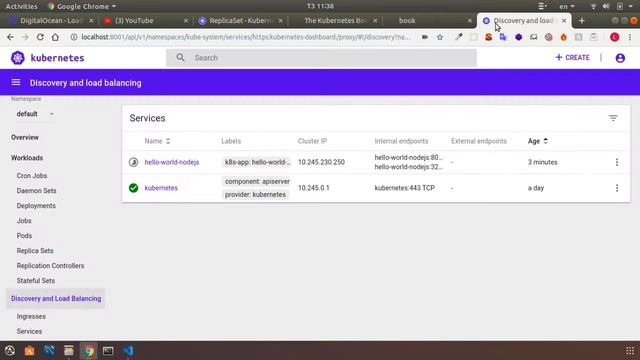Click the CREATE button
This screenshot has width=640, height=360.
[x=572, y=58]
